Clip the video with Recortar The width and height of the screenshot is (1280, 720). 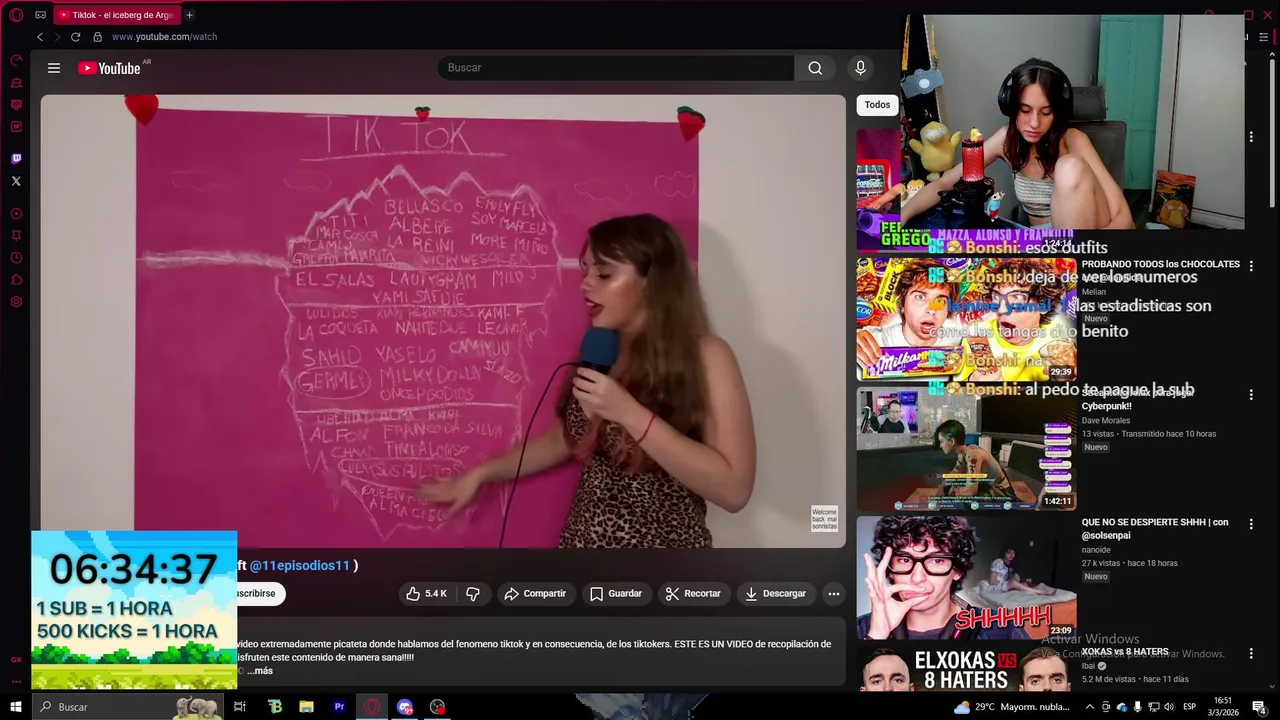coord(693,594)
